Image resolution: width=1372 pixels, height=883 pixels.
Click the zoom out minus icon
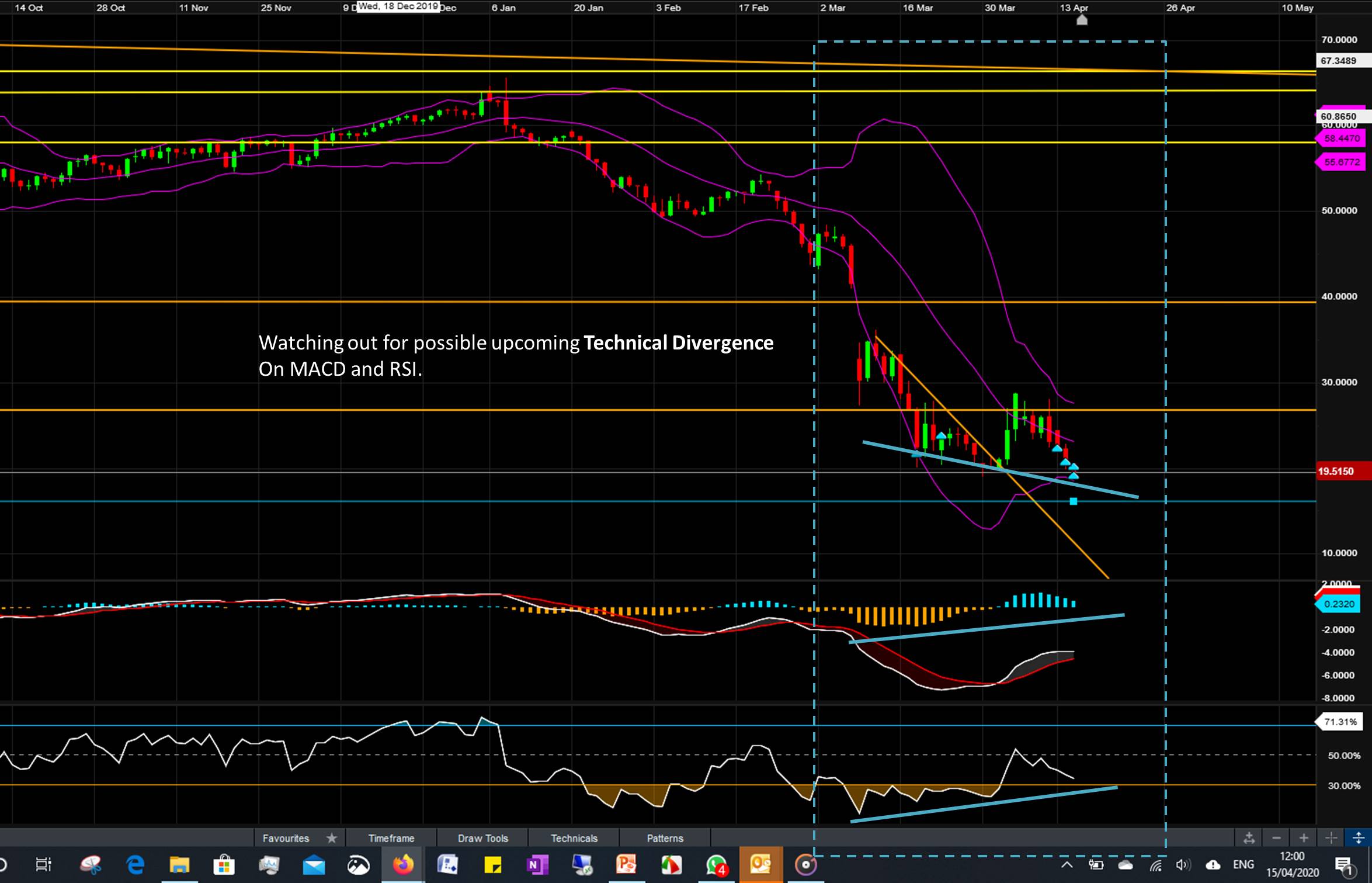[x=1276, y=838]
